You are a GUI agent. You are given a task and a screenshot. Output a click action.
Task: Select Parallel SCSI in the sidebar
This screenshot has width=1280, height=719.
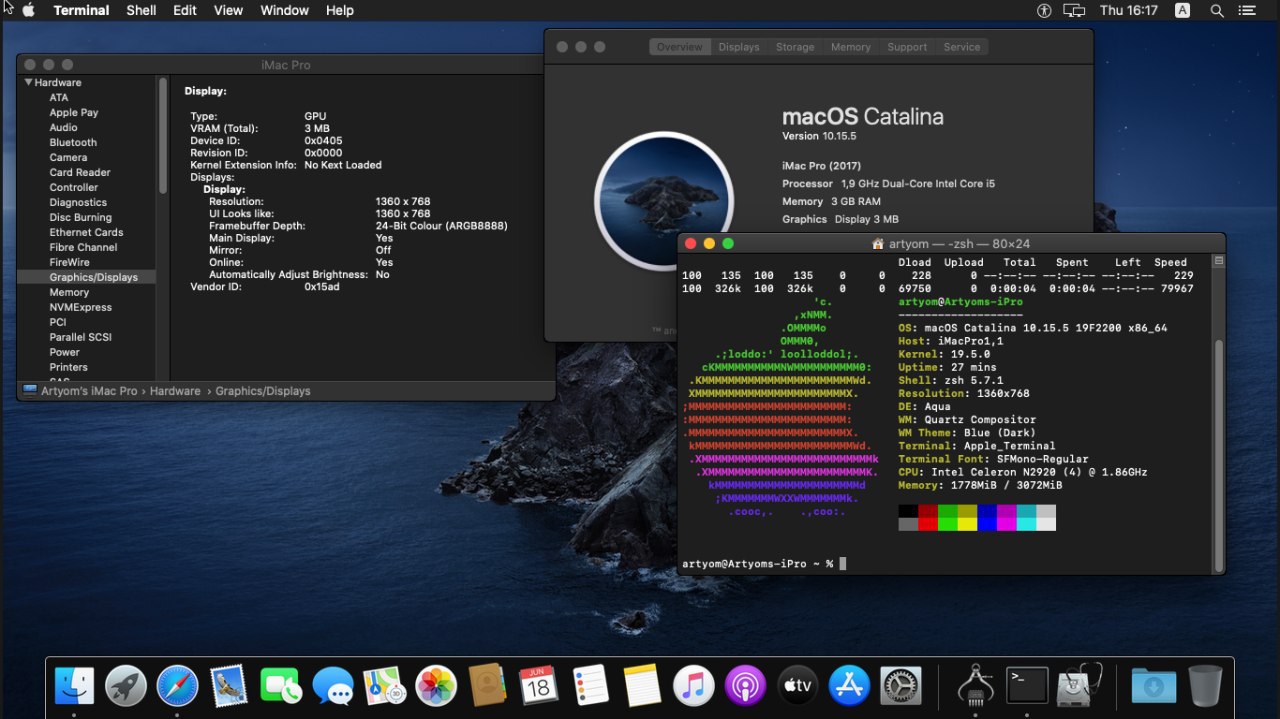click(80, 337)
